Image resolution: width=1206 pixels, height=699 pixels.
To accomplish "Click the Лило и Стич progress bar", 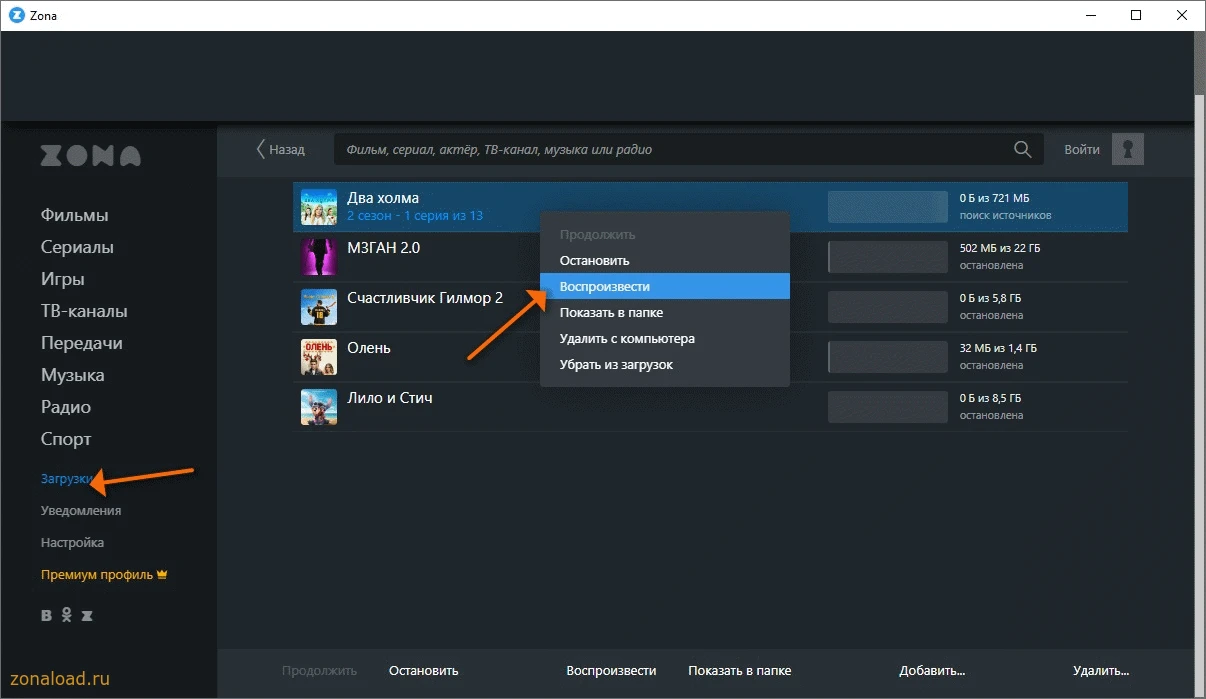I will pyautogui.click(x=888, y=407).
